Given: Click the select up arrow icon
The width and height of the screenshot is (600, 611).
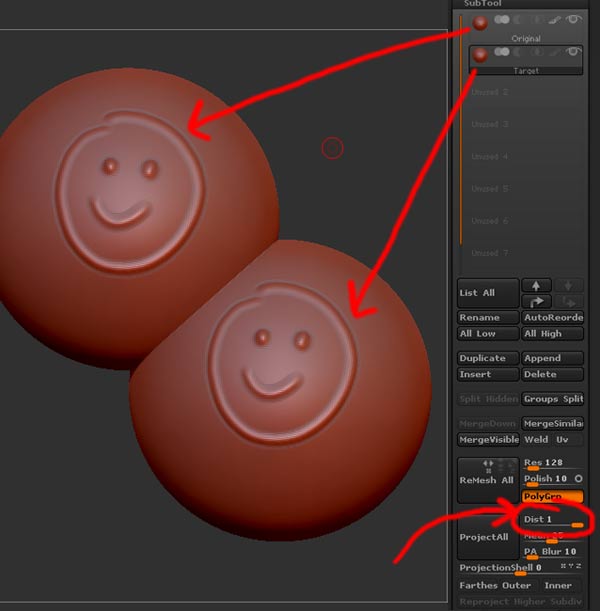Looking at the screenshot, I should pos(536,286).
